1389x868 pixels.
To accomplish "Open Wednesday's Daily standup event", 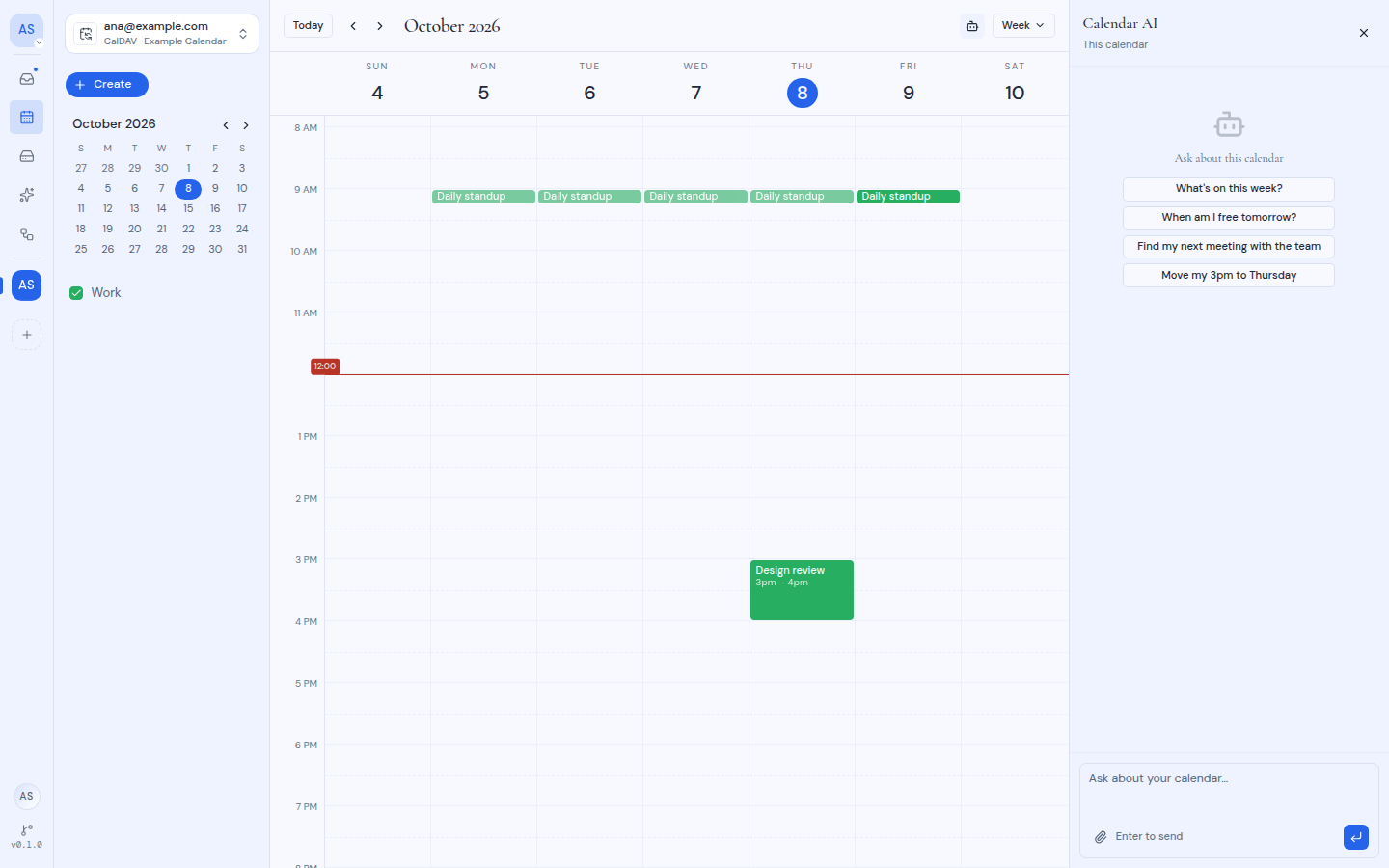I will [x=695, y=197].
